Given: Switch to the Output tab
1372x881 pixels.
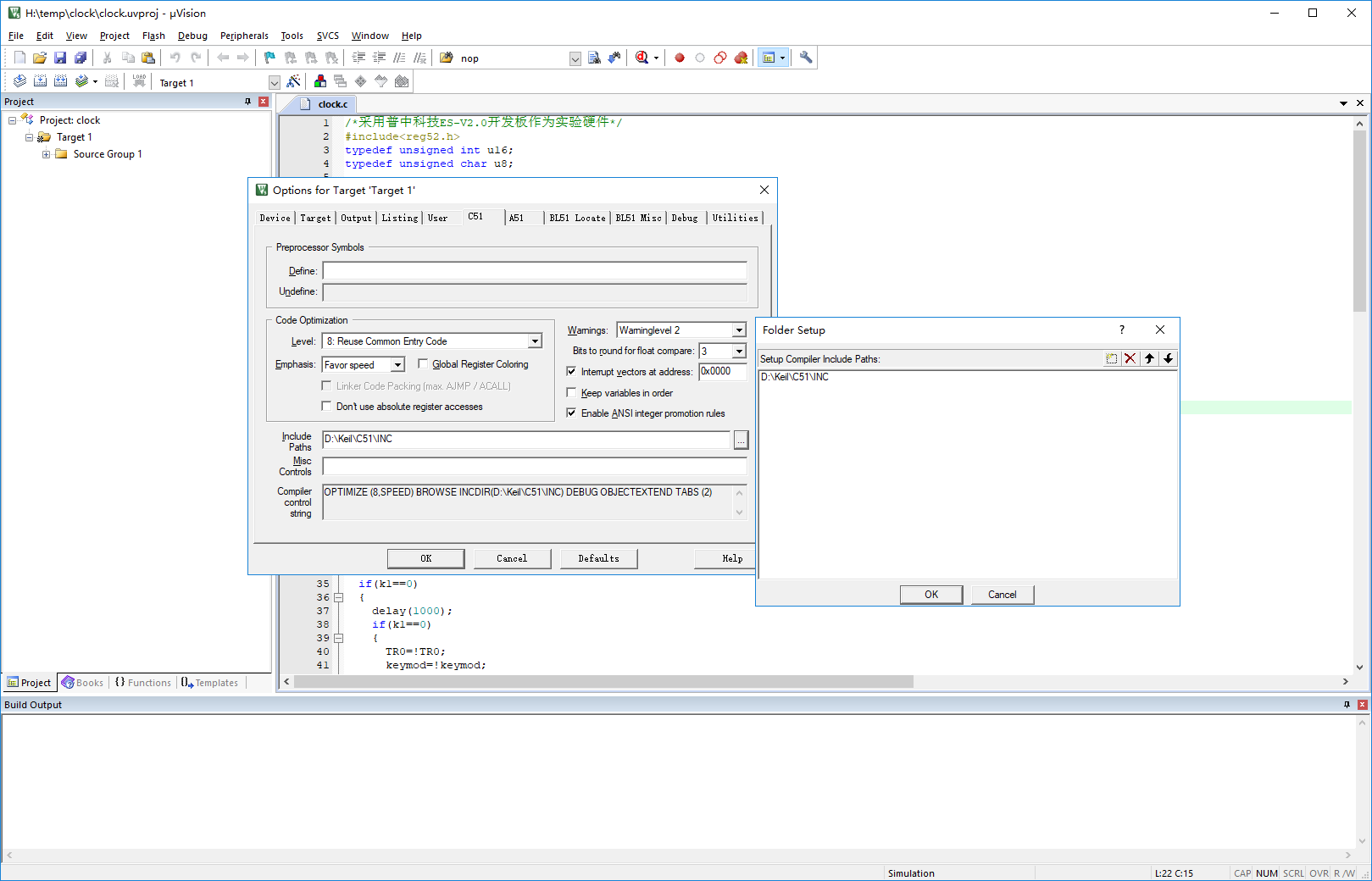Looking at the screenshot, I should (x=356, y=218).
